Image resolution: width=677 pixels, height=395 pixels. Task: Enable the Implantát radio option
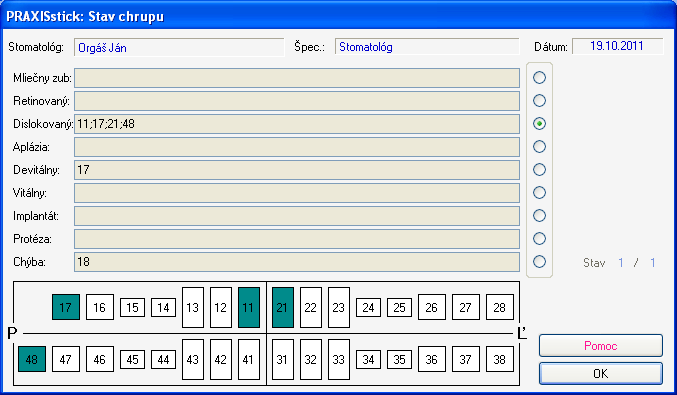(539, 215)
